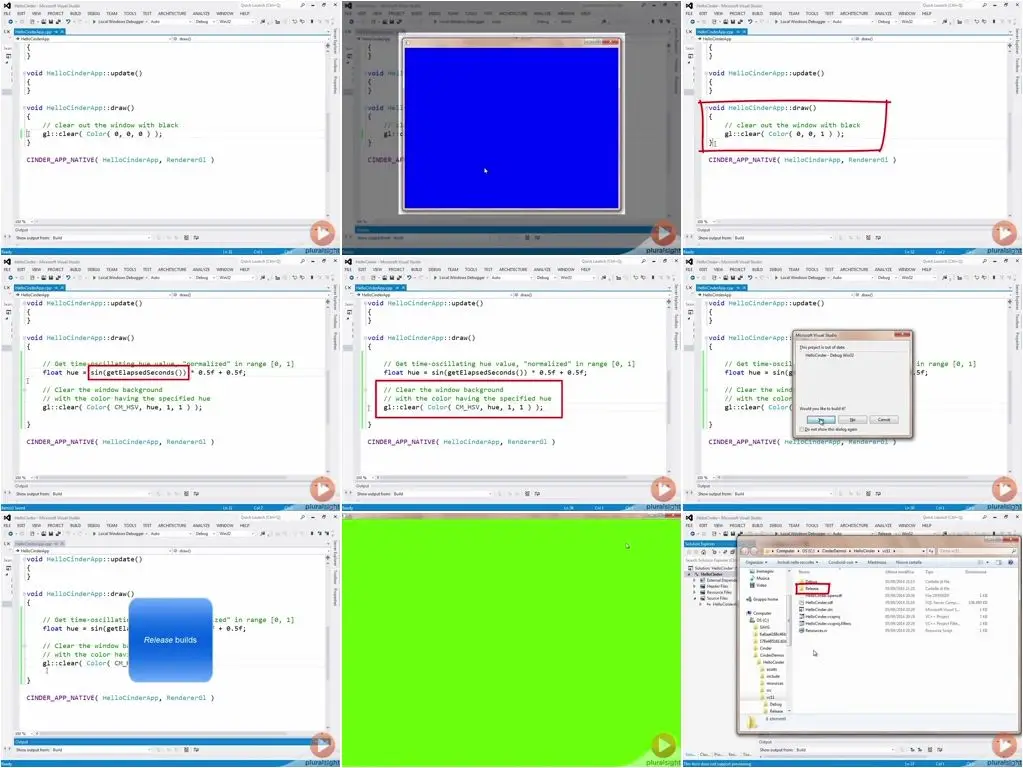The image size is (1023, 768).
Task: Open PROJECT menu in the build dialog frame
Action: click(x=738, y=269)
